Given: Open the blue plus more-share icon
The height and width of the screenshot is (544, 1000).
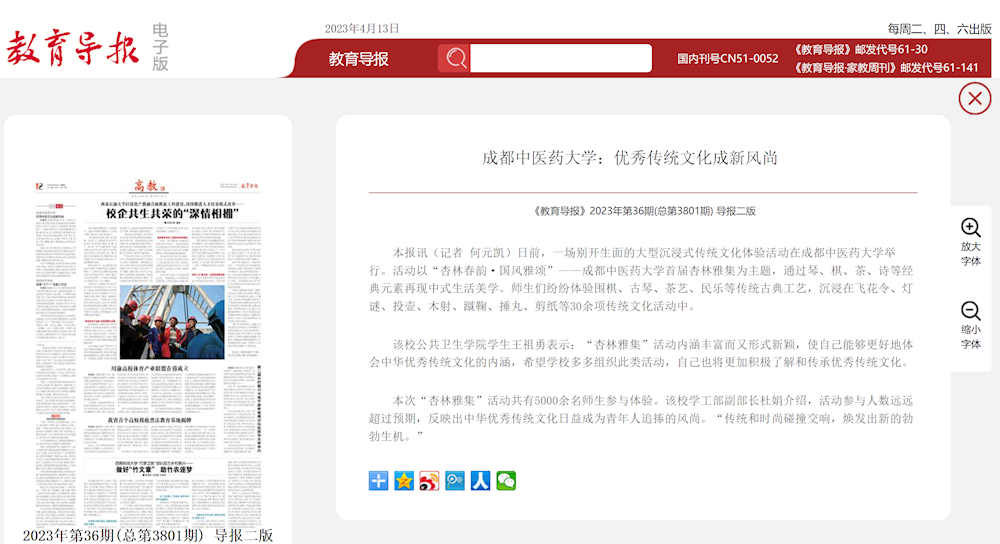Looking at the screenshot, I should pos(378,481).
